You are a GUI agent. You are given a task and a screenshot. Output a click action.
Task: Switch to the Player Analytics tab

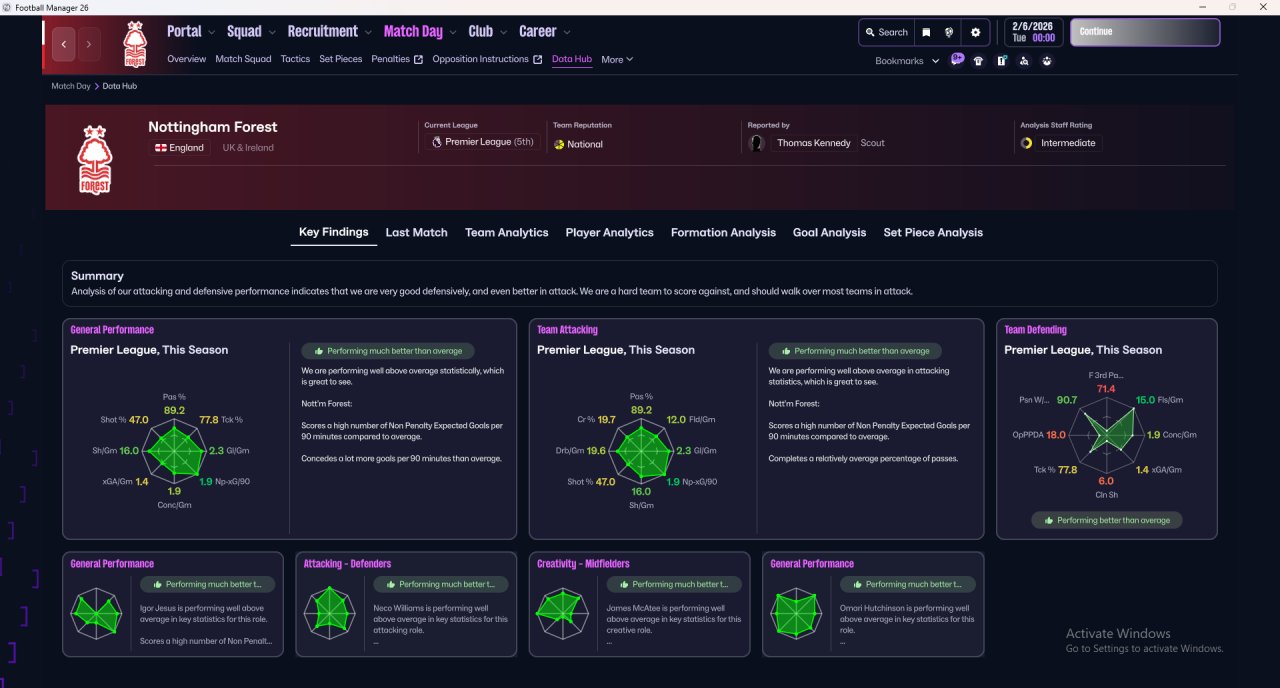[609, 232]
